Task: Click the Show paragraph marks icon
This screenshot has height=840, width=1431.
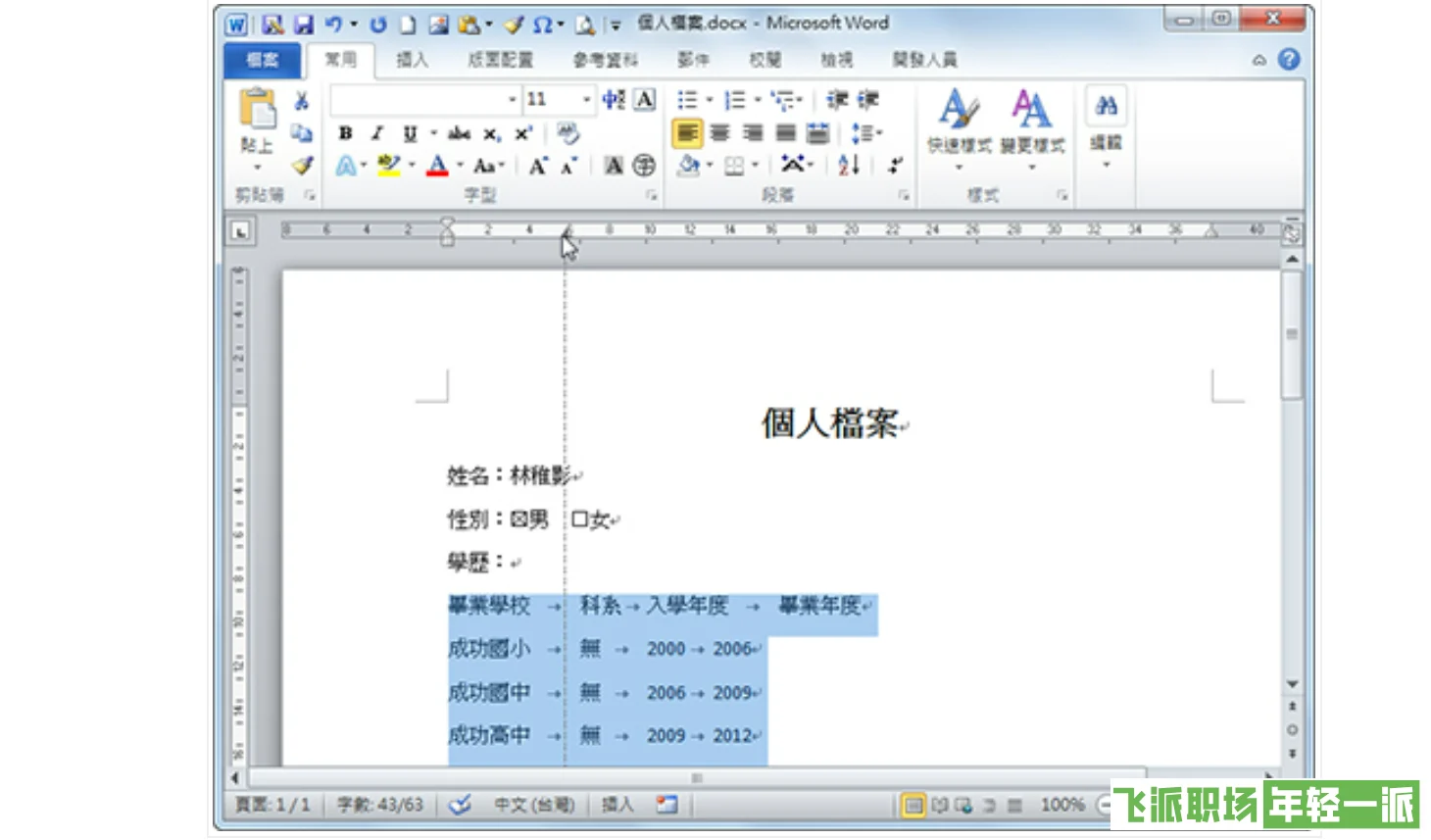Action: [x=895, y=165]
